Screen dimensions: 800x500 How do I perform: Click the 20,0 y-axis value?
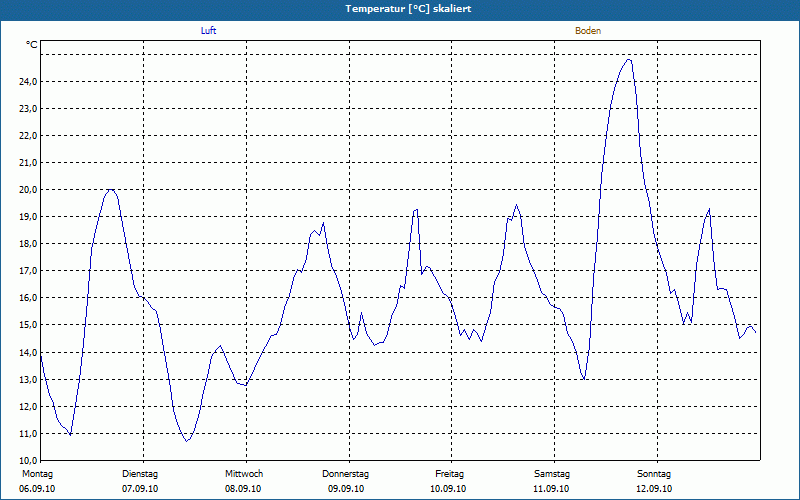click(x=28, y=190)
